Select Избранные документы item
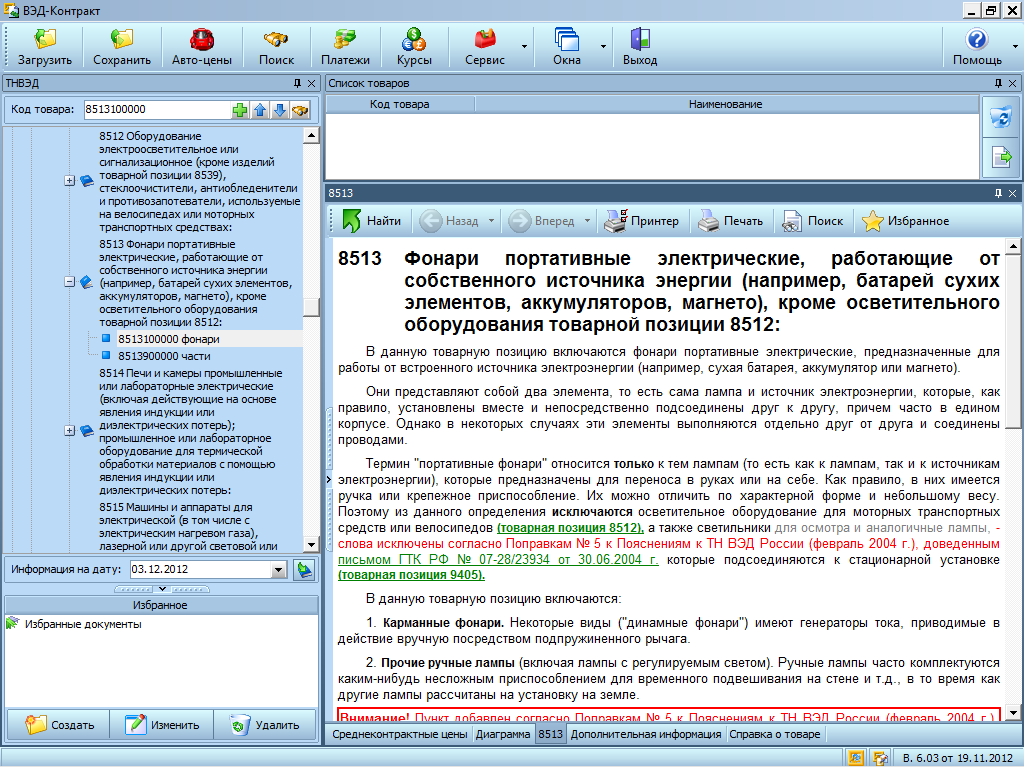 (83, 624)
